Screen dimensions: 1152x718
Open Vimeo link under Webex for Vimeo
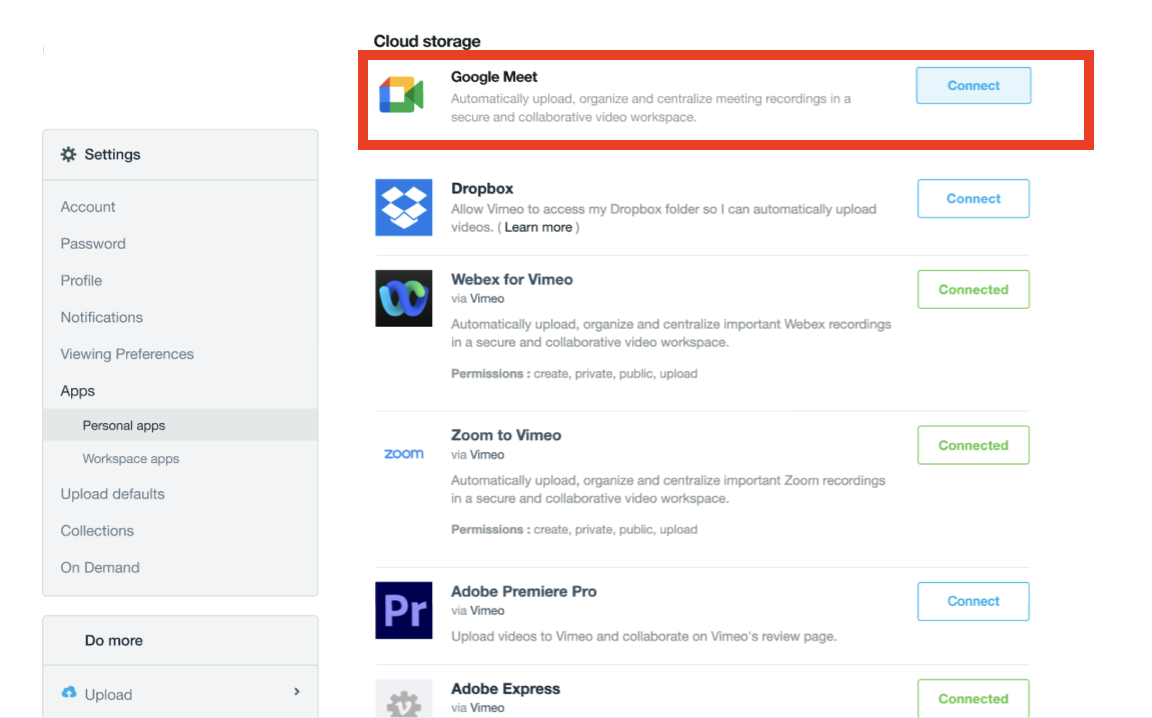(487, 298)
